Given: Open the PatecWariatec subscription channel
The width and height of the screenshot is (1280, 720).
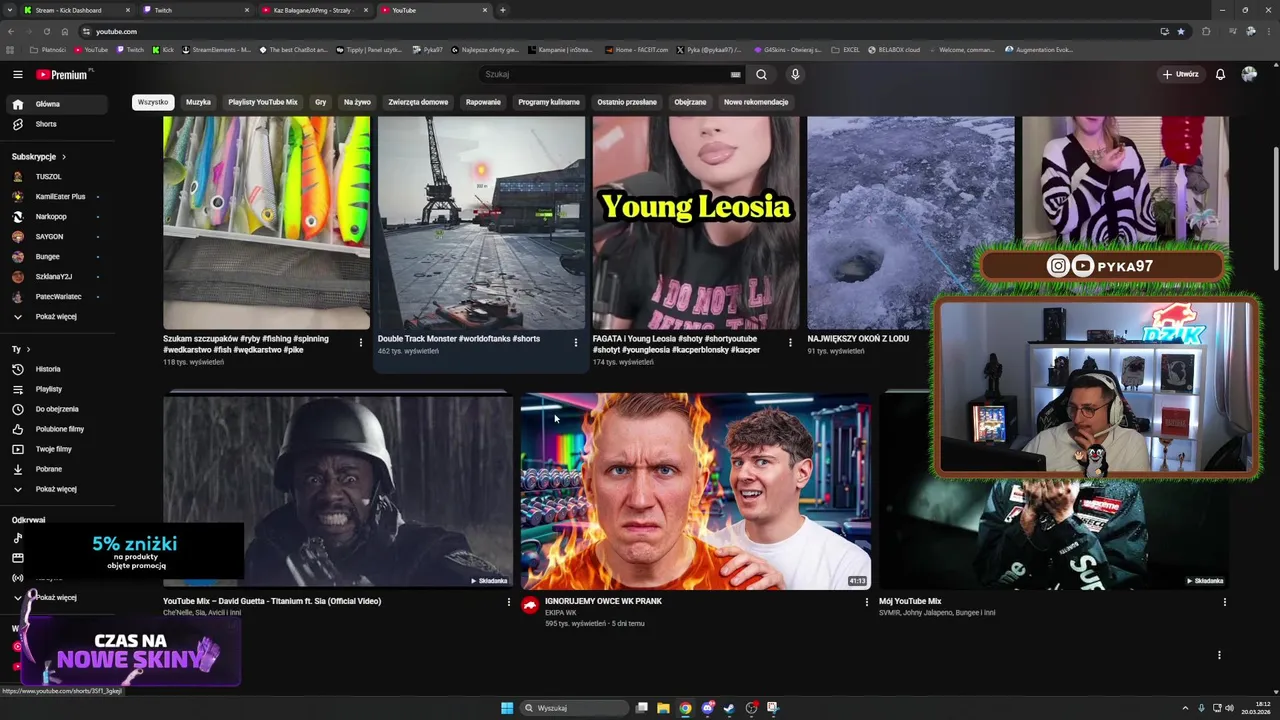Looking at the screenshot, I should 56,297.
